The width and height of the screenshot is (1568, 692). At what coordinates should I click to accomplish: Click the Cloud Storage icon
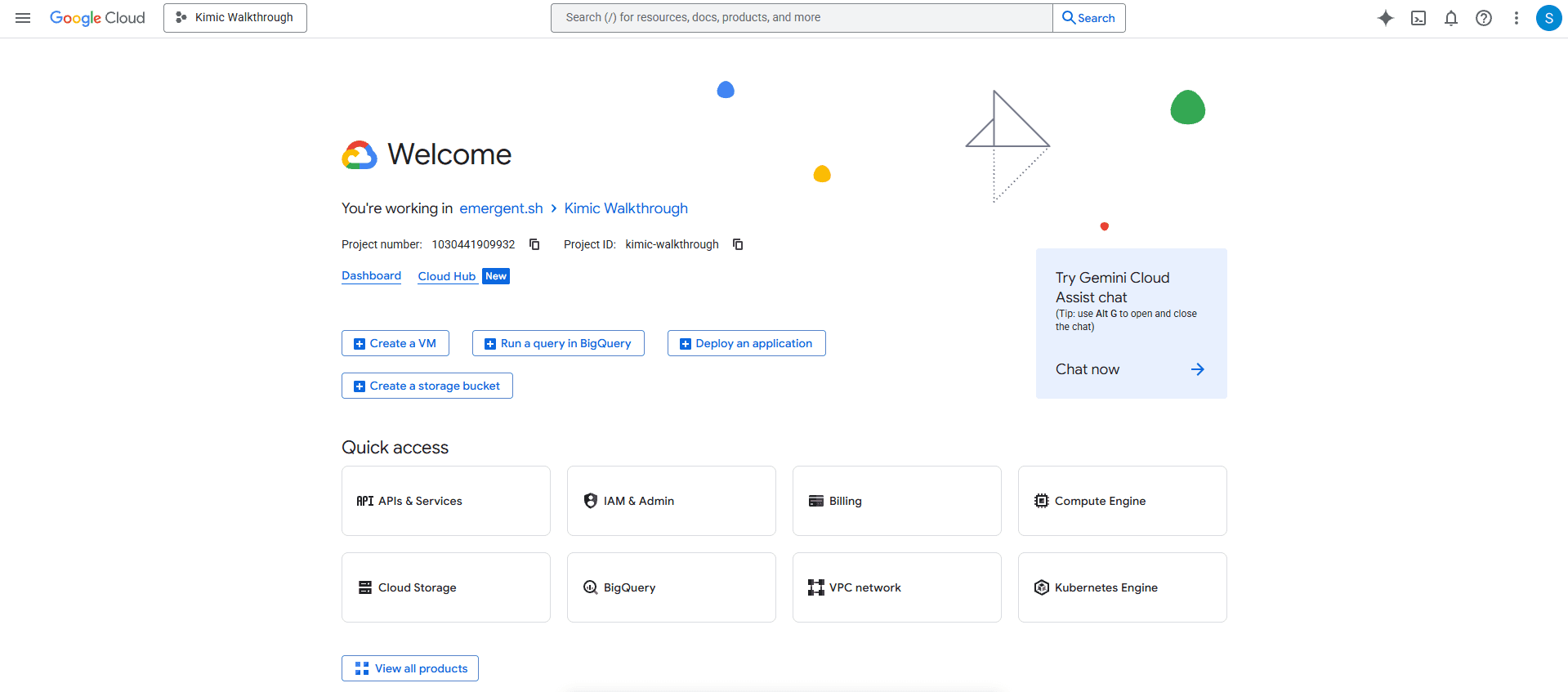365,587
